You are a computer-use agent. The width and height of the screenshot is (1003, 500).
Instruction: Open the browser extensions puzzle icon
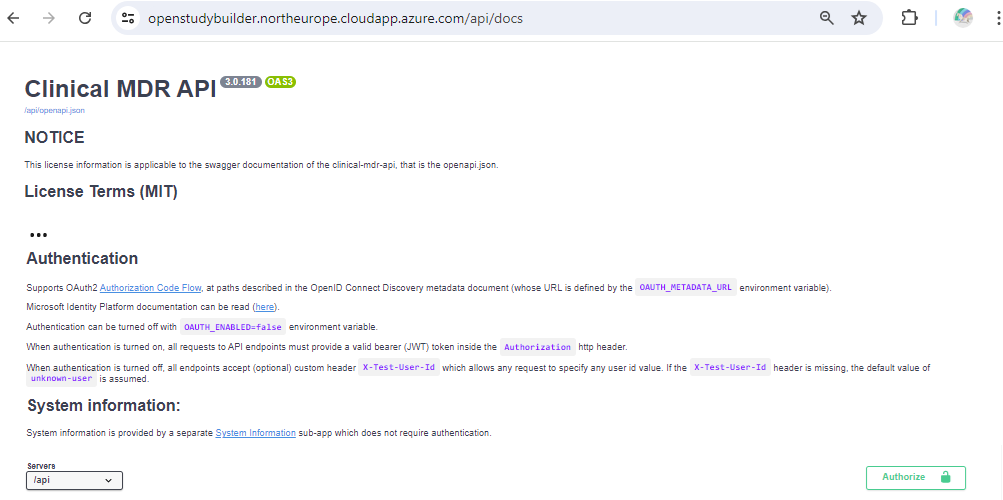coord(909,18)
